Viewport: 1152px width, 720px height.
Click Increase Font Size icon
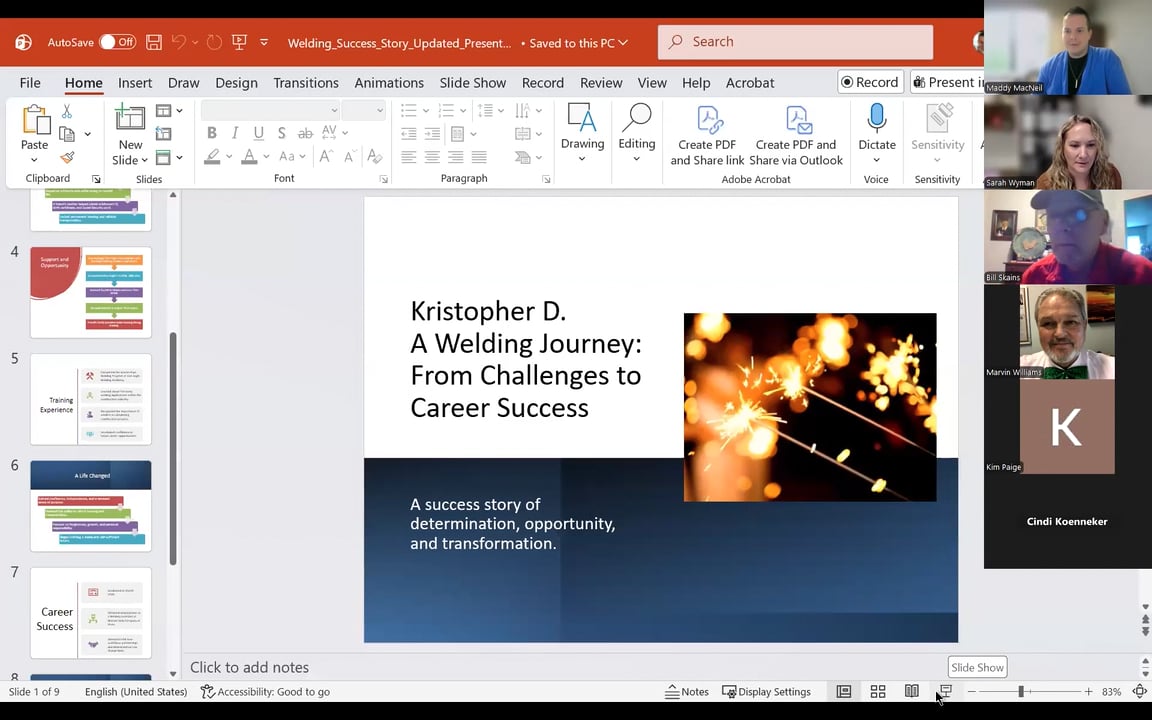click(325, 156)
